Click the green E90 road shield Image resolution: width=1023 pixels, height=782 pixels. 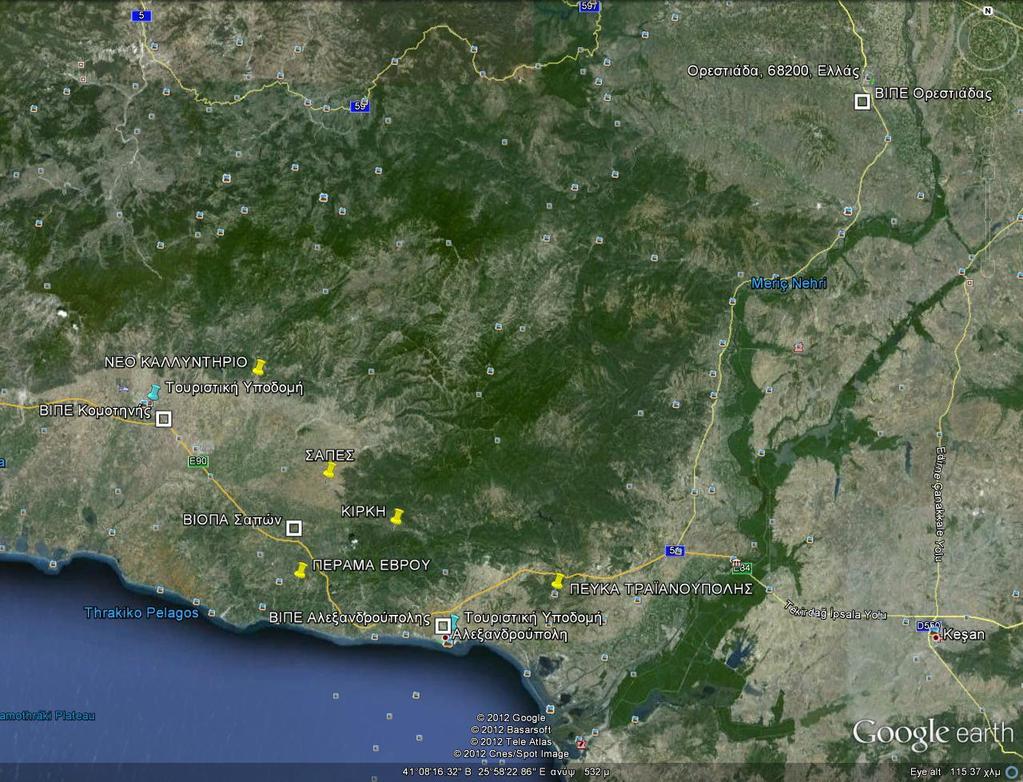coord(198,462)
